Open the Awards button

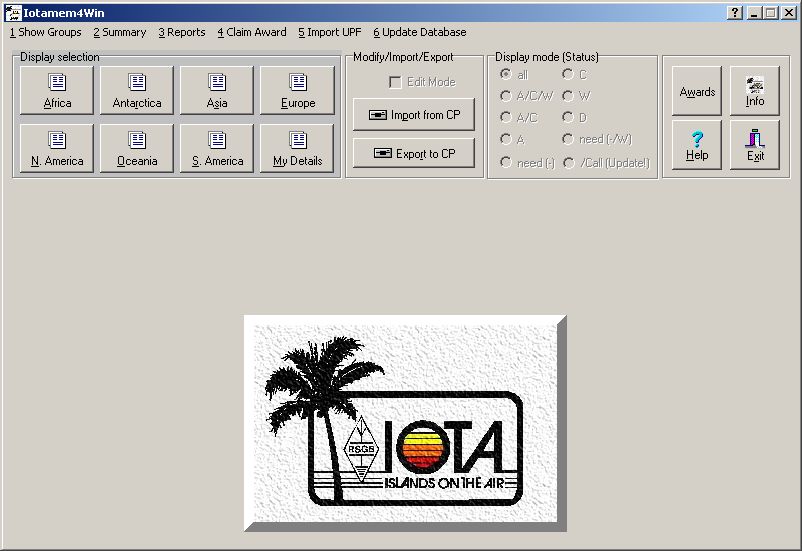(x=697, y=91)
